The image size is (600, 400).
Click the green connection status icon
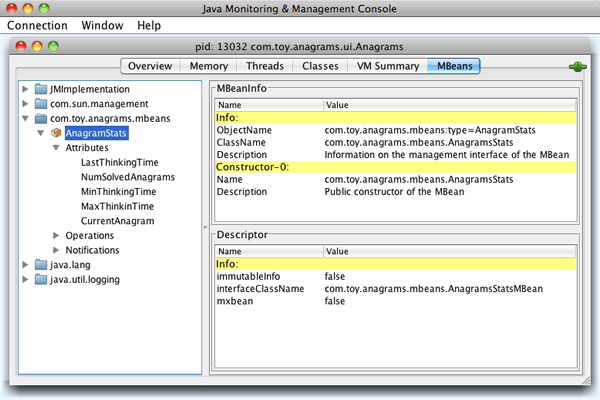[576, 67]
